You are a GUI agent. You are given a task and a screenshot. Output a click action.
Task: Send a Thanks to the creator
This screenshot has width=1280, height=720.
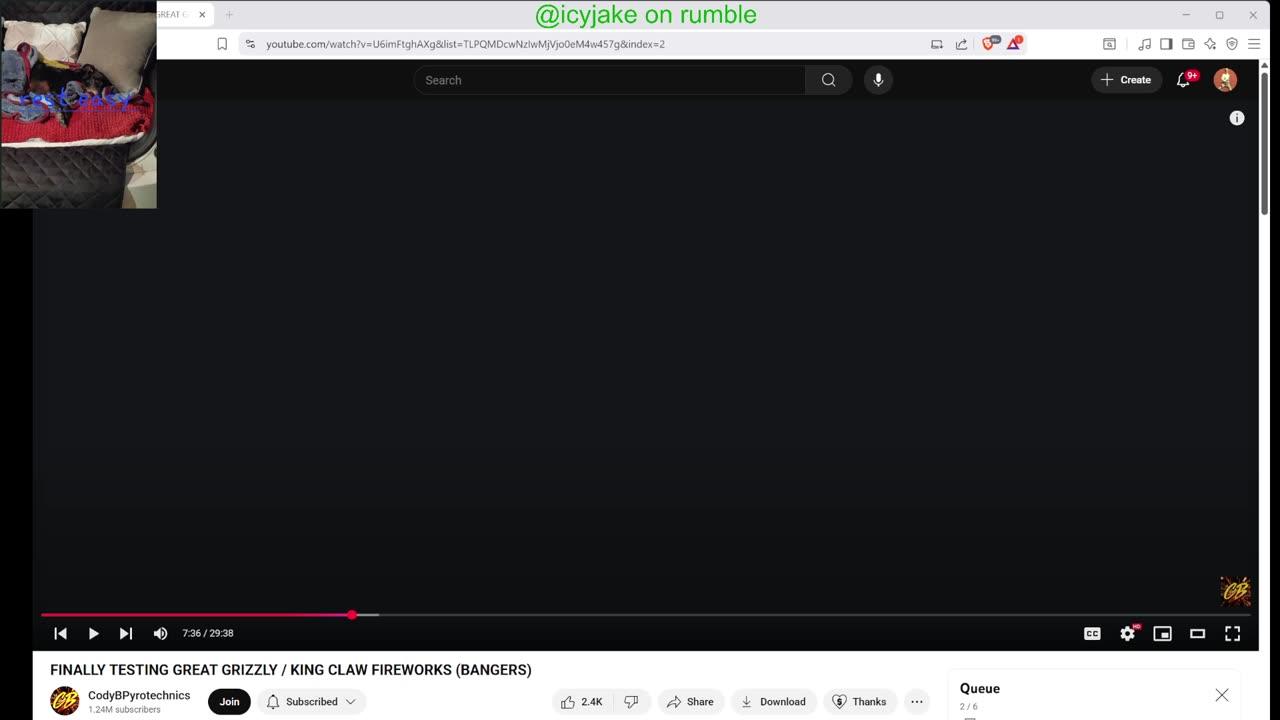click(x=859, y=701)
